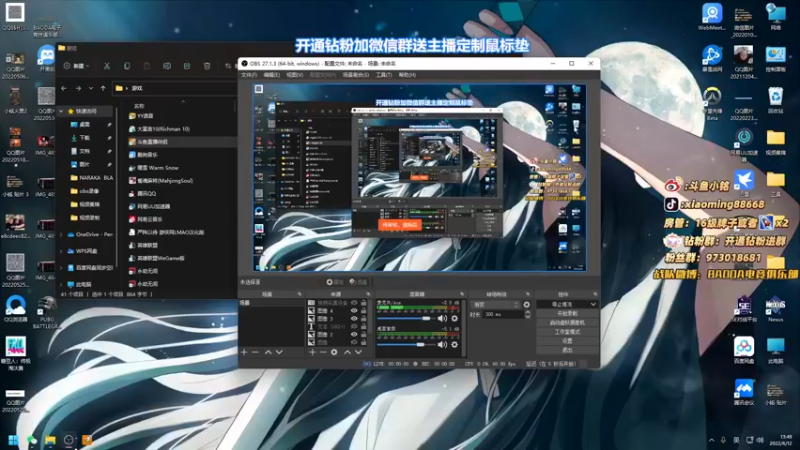Add a new scene with plus icon in Scenes panel
800x450 pixels.
(244, 352)
